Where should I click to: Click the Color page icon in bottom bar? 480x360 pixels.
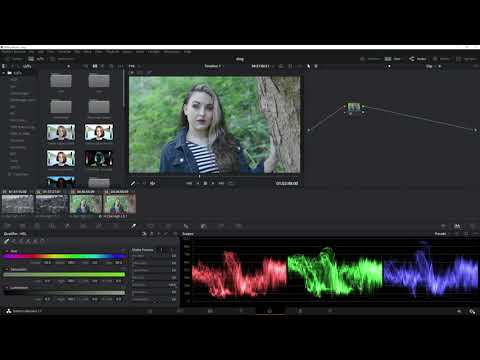pyautogui.click(x=270, y=311)
